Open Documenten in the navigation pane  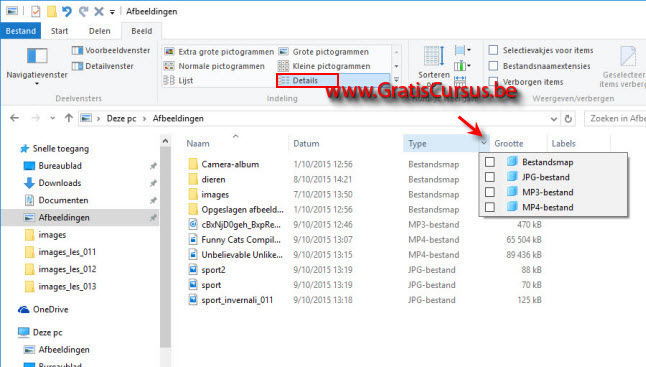point(63,200)
